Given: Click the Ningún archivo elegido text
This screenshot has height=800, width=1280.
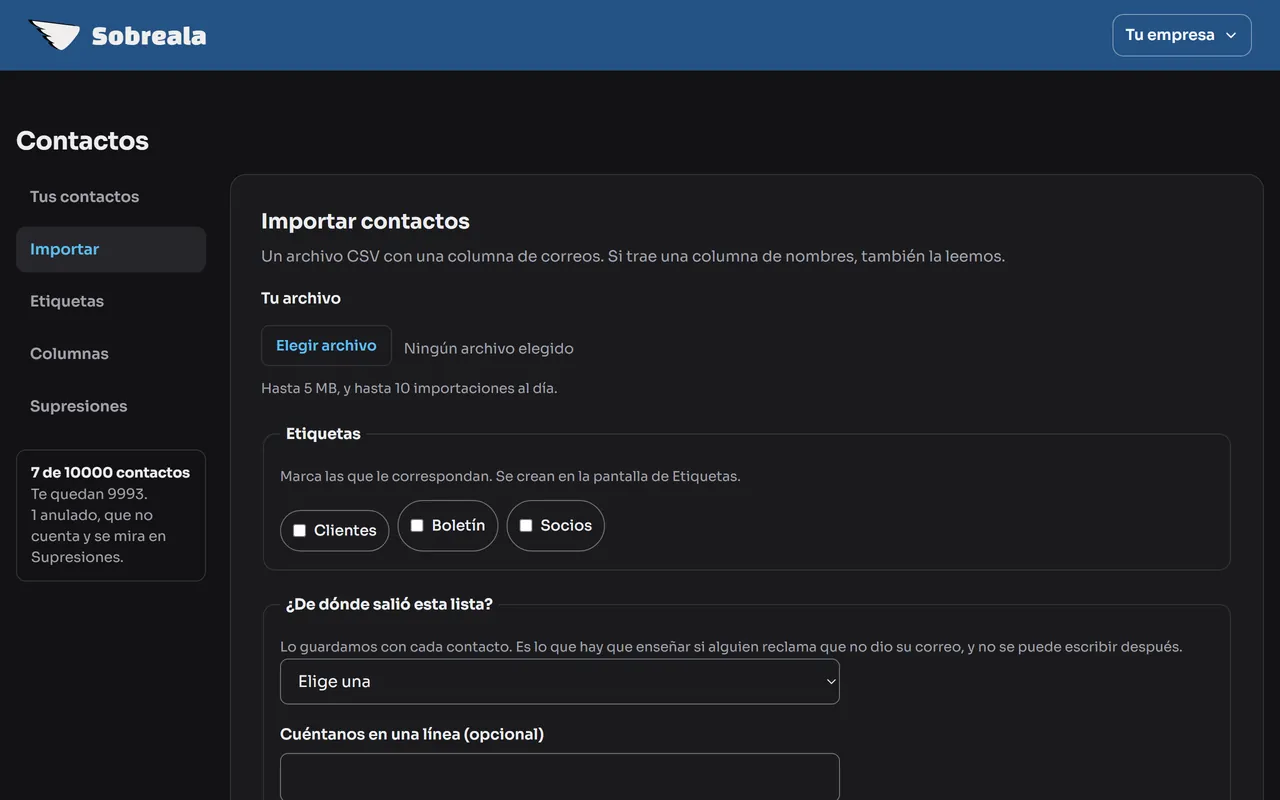Looking at the screenshot, I should click(x=489, y=349).
